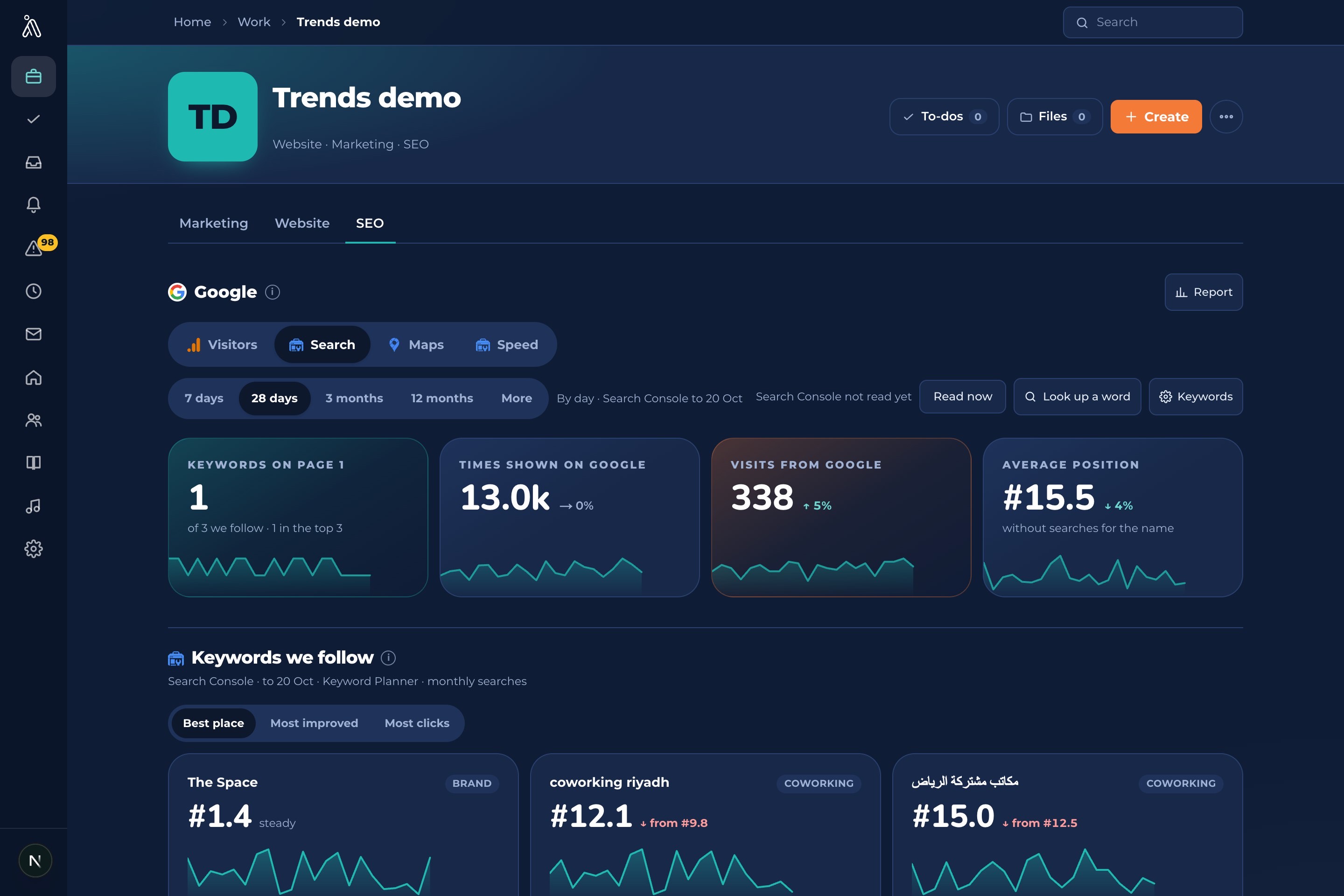Open the settings gear icon in sidebar
Image resolution: width=1344 pixels, height=896 pixels.
click(x=33, y=549)
